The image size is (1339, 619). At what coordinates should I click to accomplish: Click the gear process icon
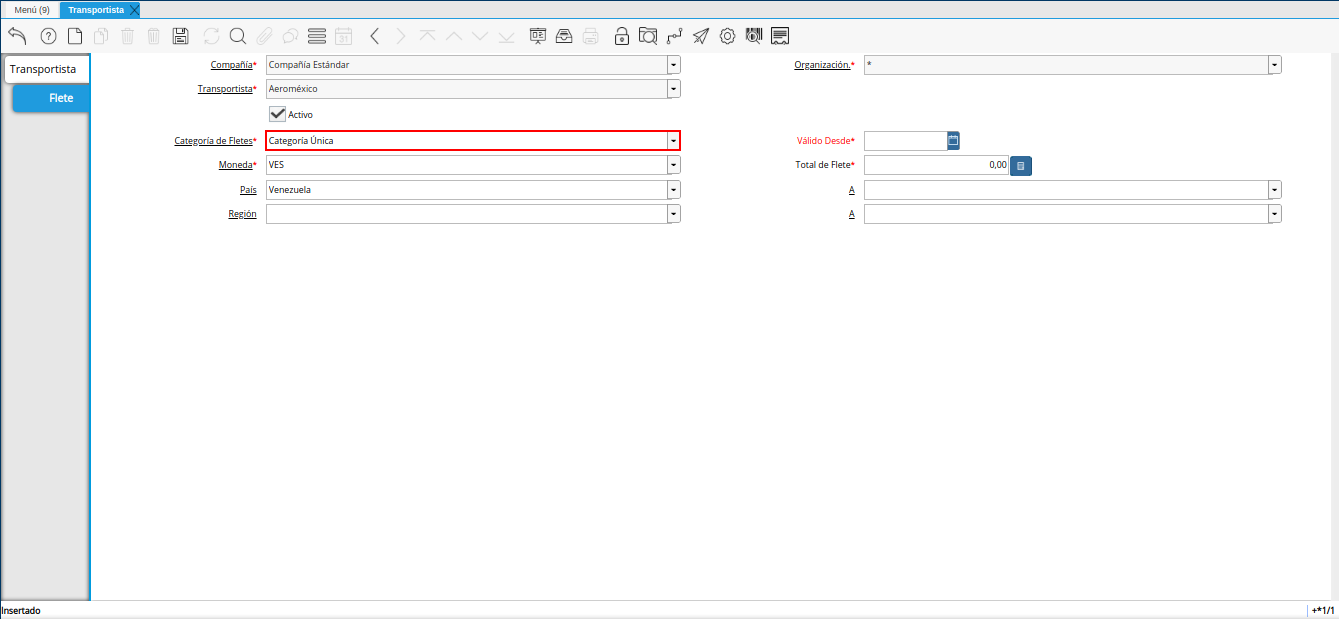pyautogui.click(x=727, y=36)
